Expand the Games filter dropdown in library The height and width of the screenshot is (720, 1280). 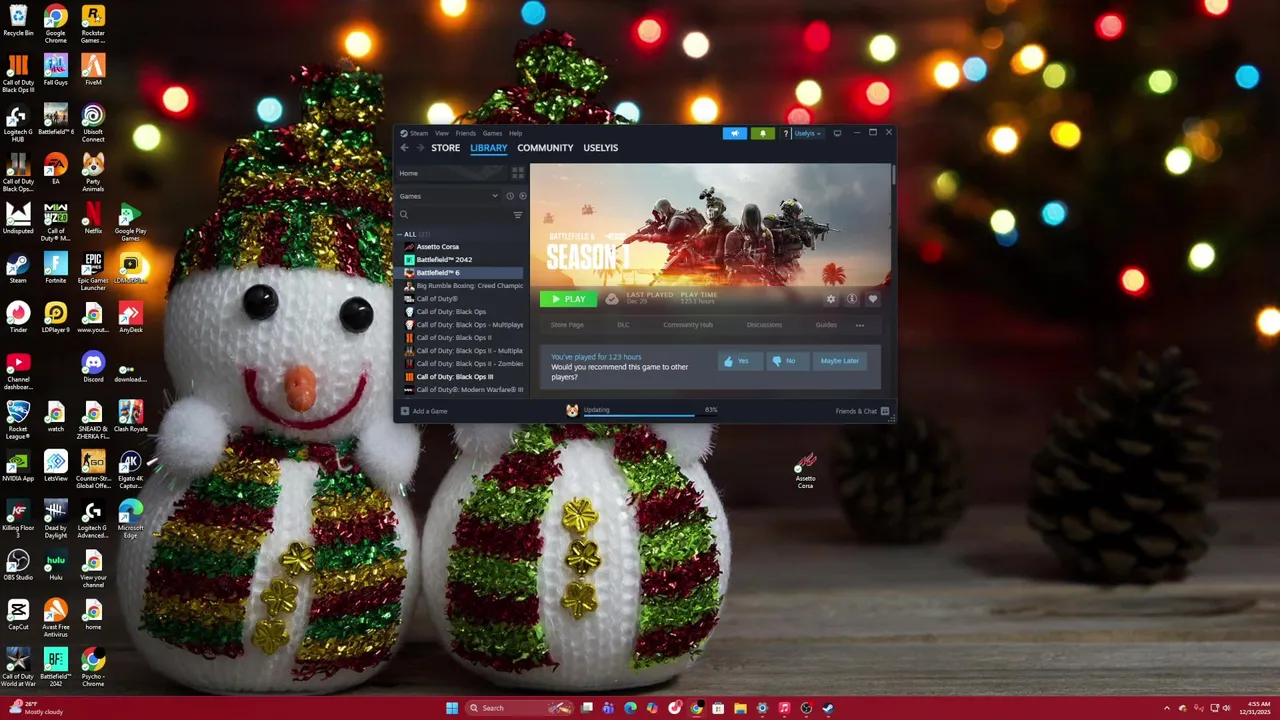click(494, 196)
